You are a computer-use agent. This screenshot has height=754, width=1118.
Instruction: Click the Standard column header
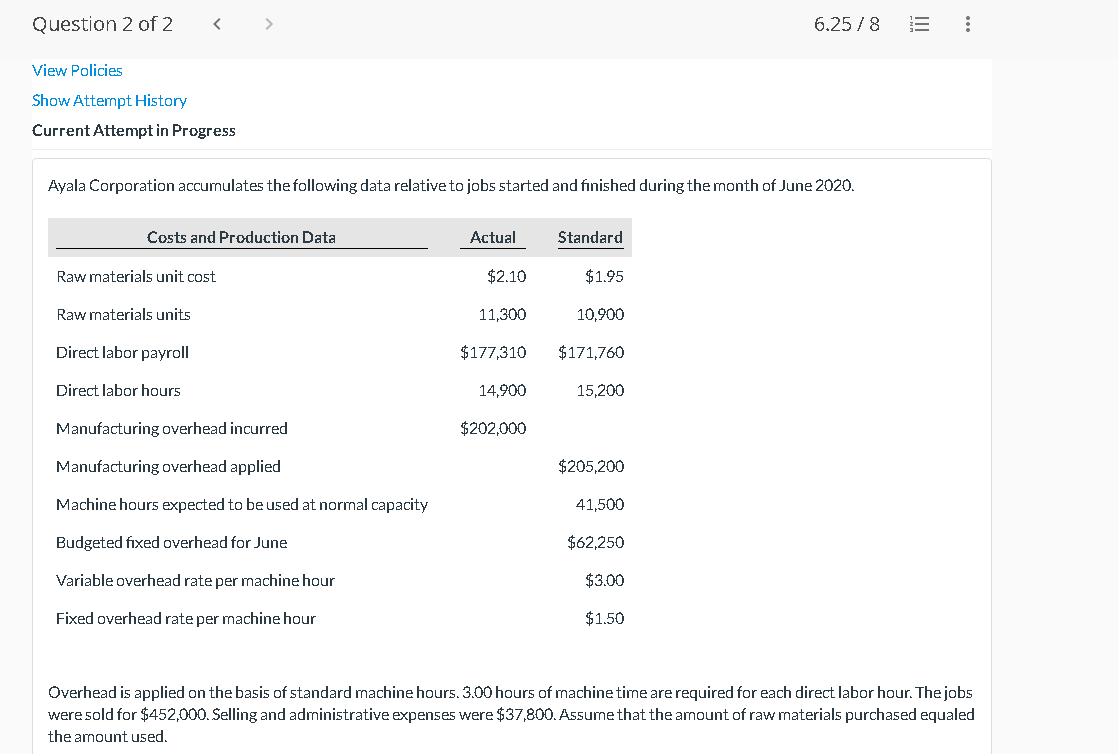(x=590, y=238)
